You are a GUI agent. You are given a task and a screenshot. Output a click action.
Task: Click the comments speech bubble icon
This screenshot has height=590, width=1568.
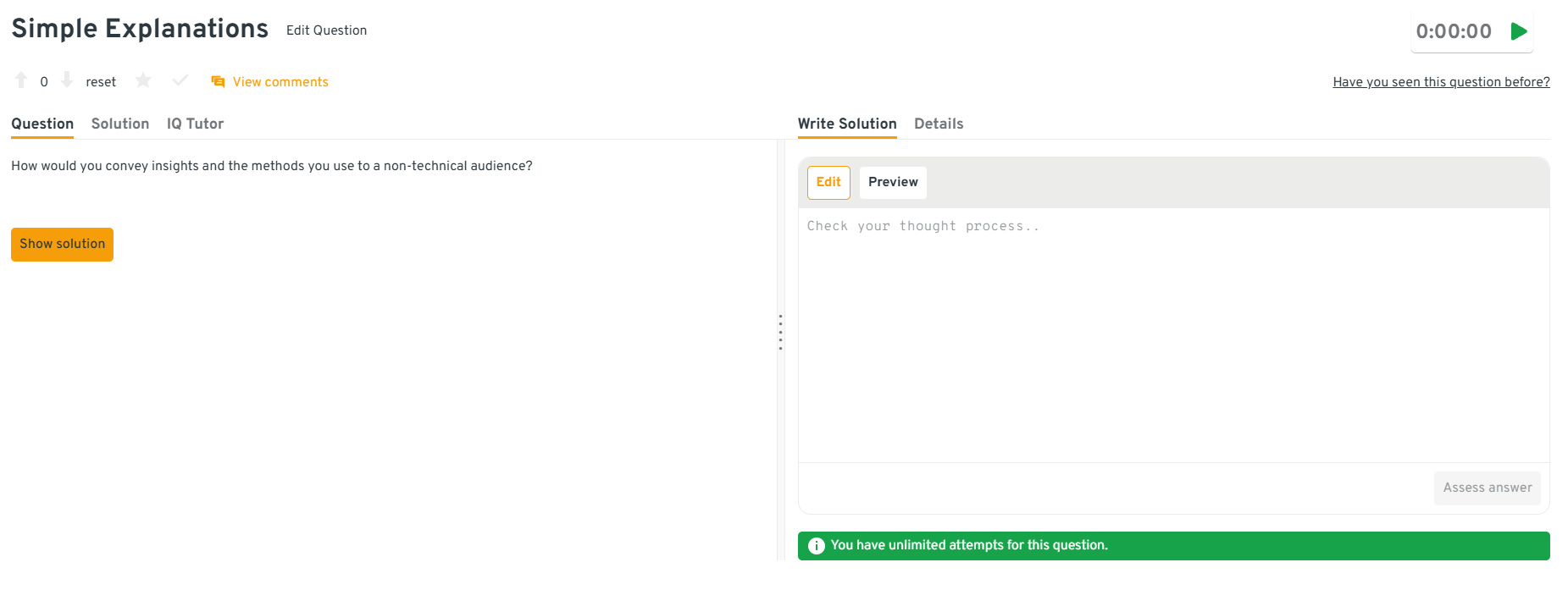pyautogui.click(x=218, y=82)
